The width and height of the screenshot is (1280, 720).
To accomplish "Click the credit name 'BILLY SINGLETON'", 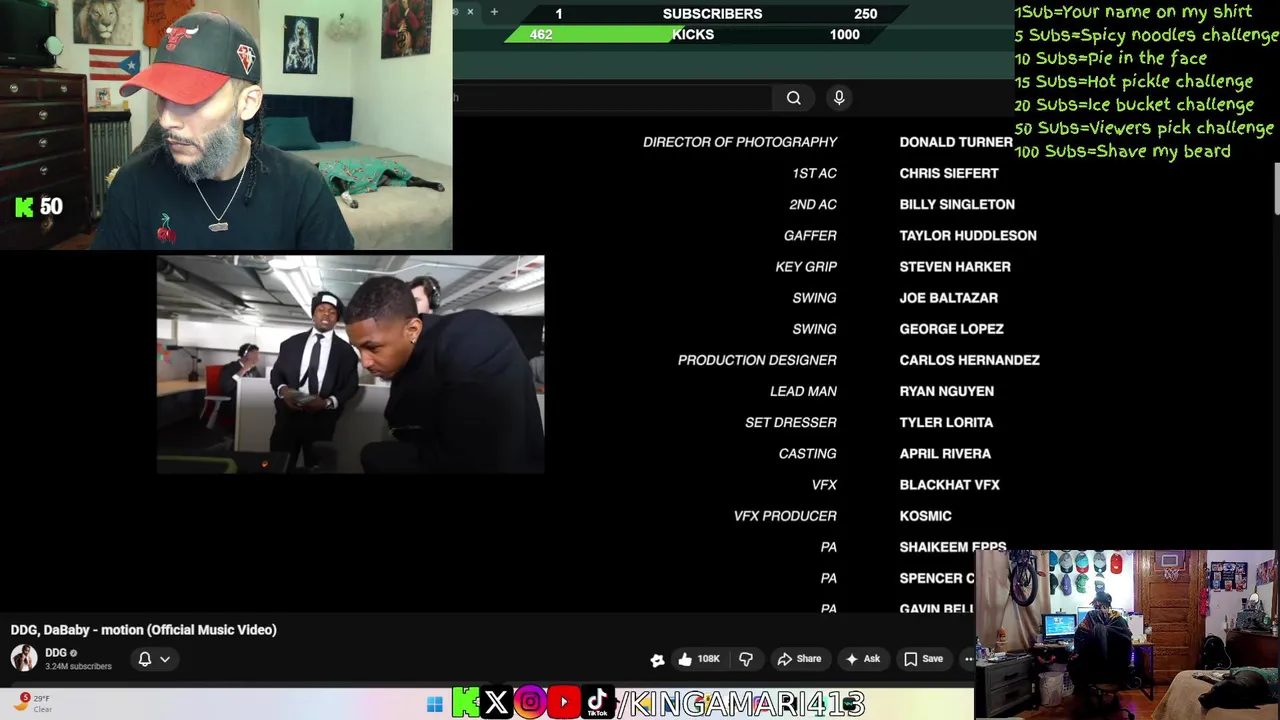I will [957, 204].
